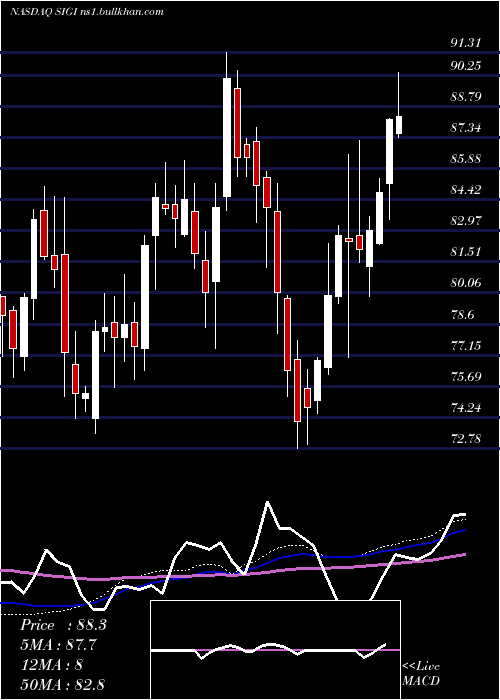The image size is (500, 700).
Task: Click the Price : 88.3 readout
Action: pos(63,625)
